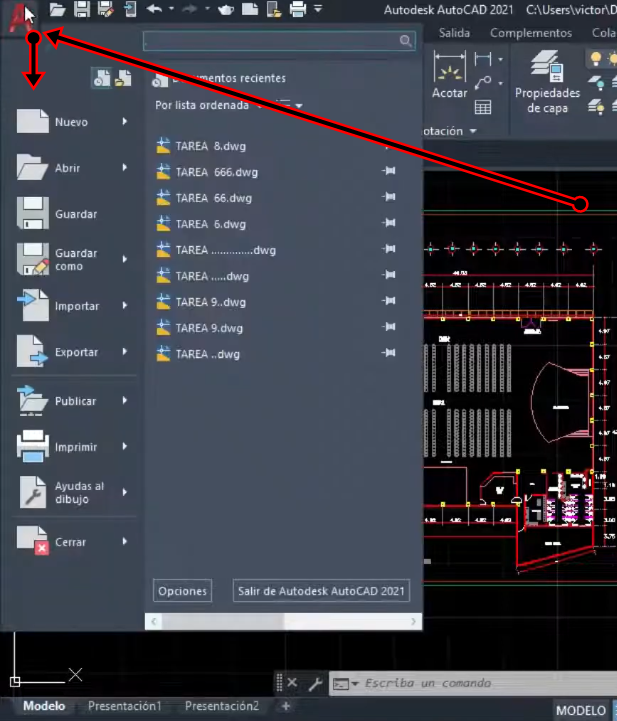
Task: Pin TAREA 9.dwg to the recent list
Action: [388, 327]
